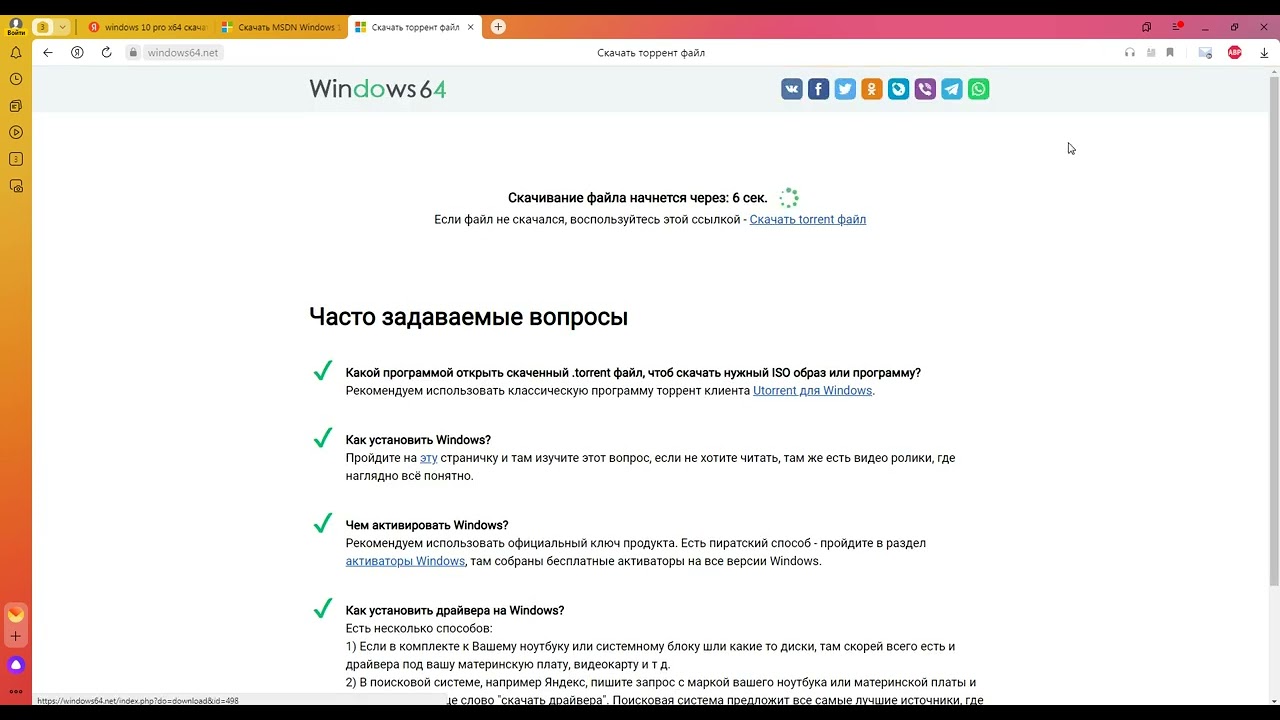Click the 'Как установить Windows?' question
1280x720 pixels.
tap(418, 440)
